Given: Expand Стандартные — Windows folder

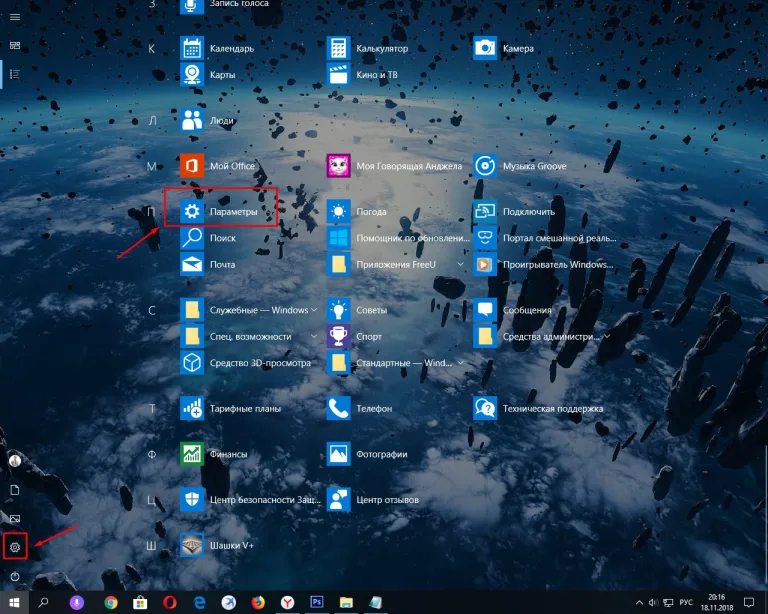Looking at the screenshot, I should (x=460, y=363).
